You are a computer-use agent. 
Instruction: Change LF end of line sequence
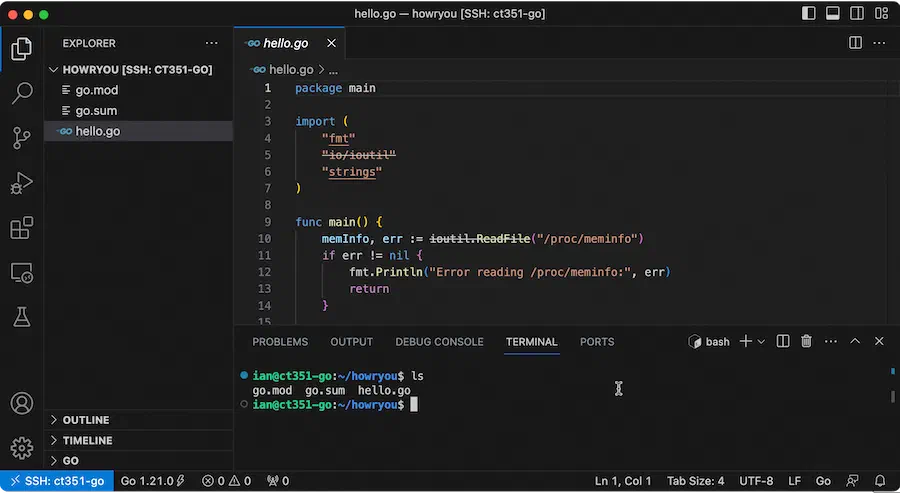click(794, 481)
